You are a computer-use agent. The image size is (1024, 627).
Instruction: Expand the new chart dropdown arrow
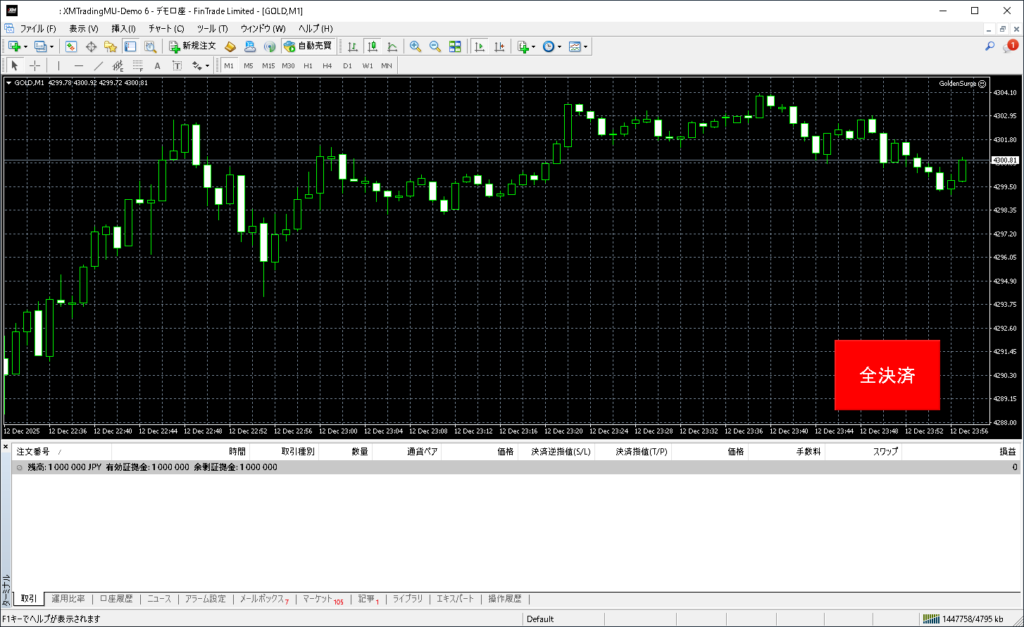point(27,46)
